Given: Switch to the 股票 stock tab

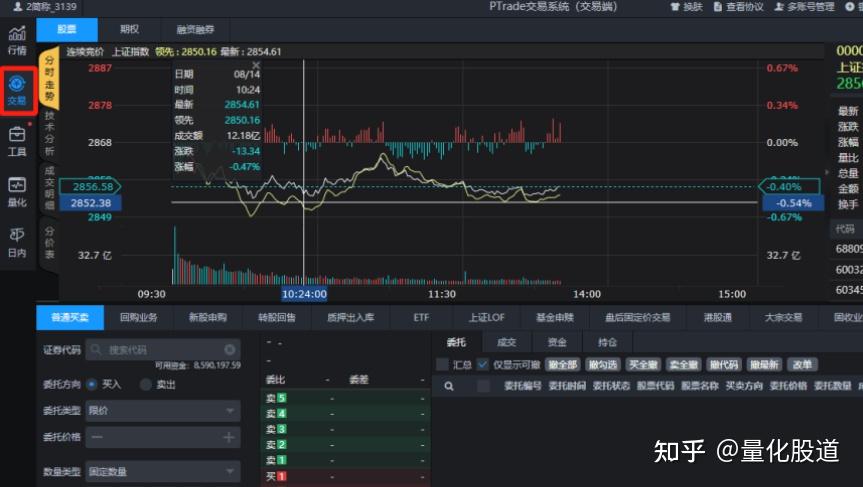Looking at the screenshot, I should click(x=67, y=30).
